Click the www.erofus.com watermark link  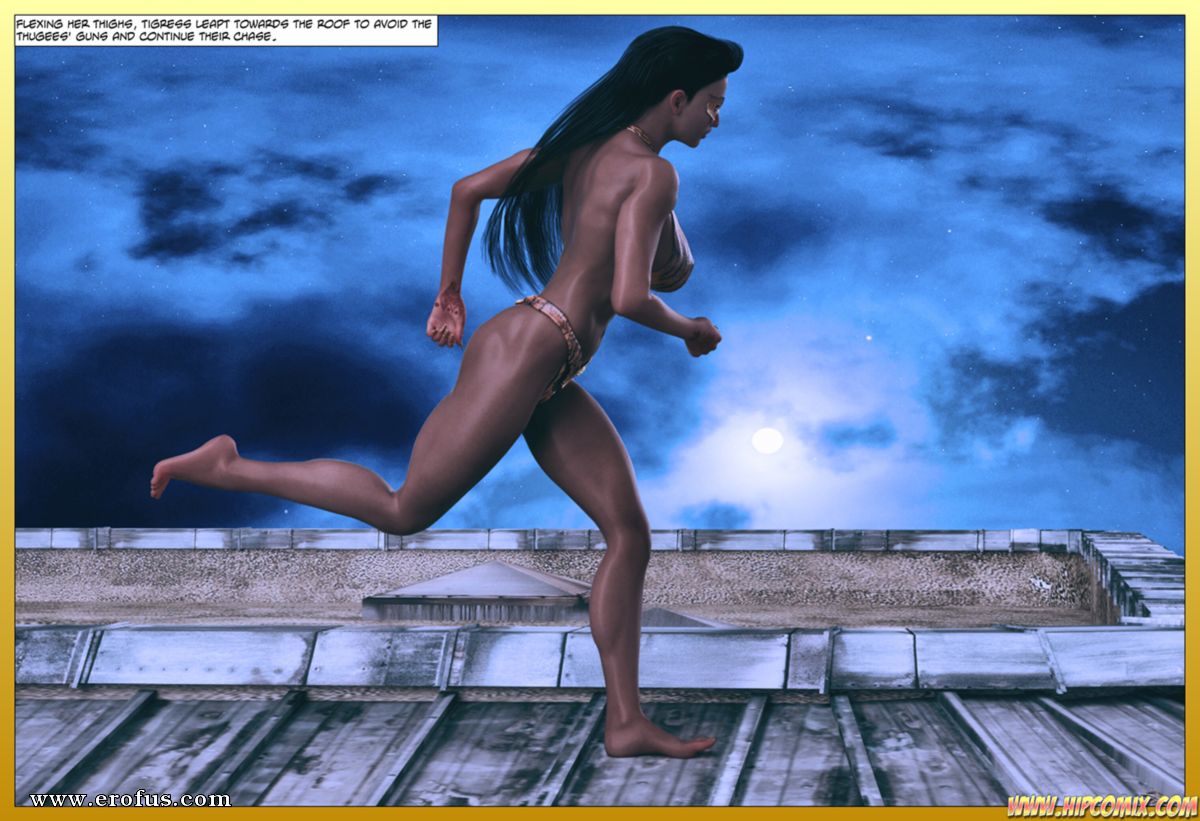(129, 799)
